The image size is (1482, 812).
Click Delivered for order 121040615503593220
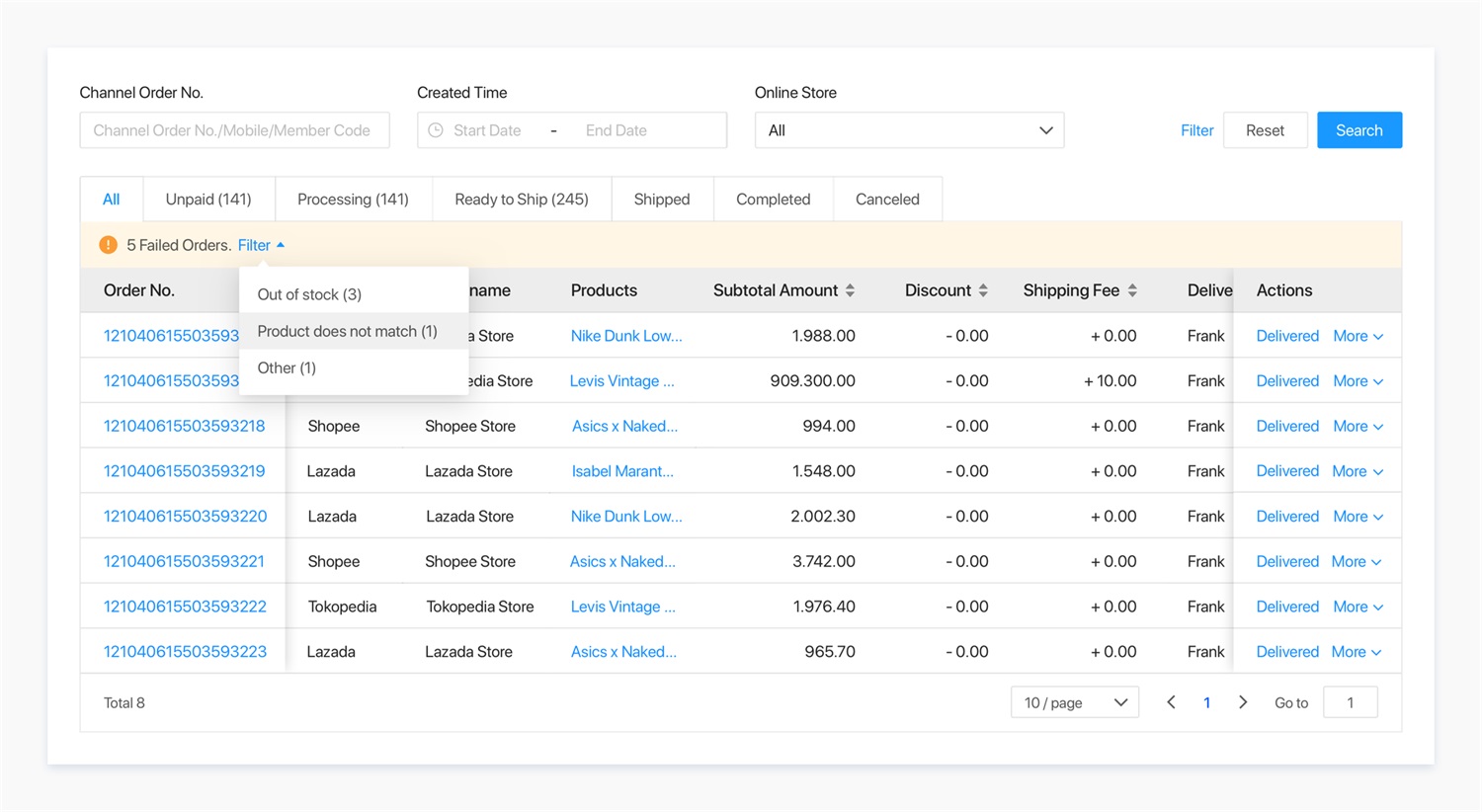point(1287,517)
